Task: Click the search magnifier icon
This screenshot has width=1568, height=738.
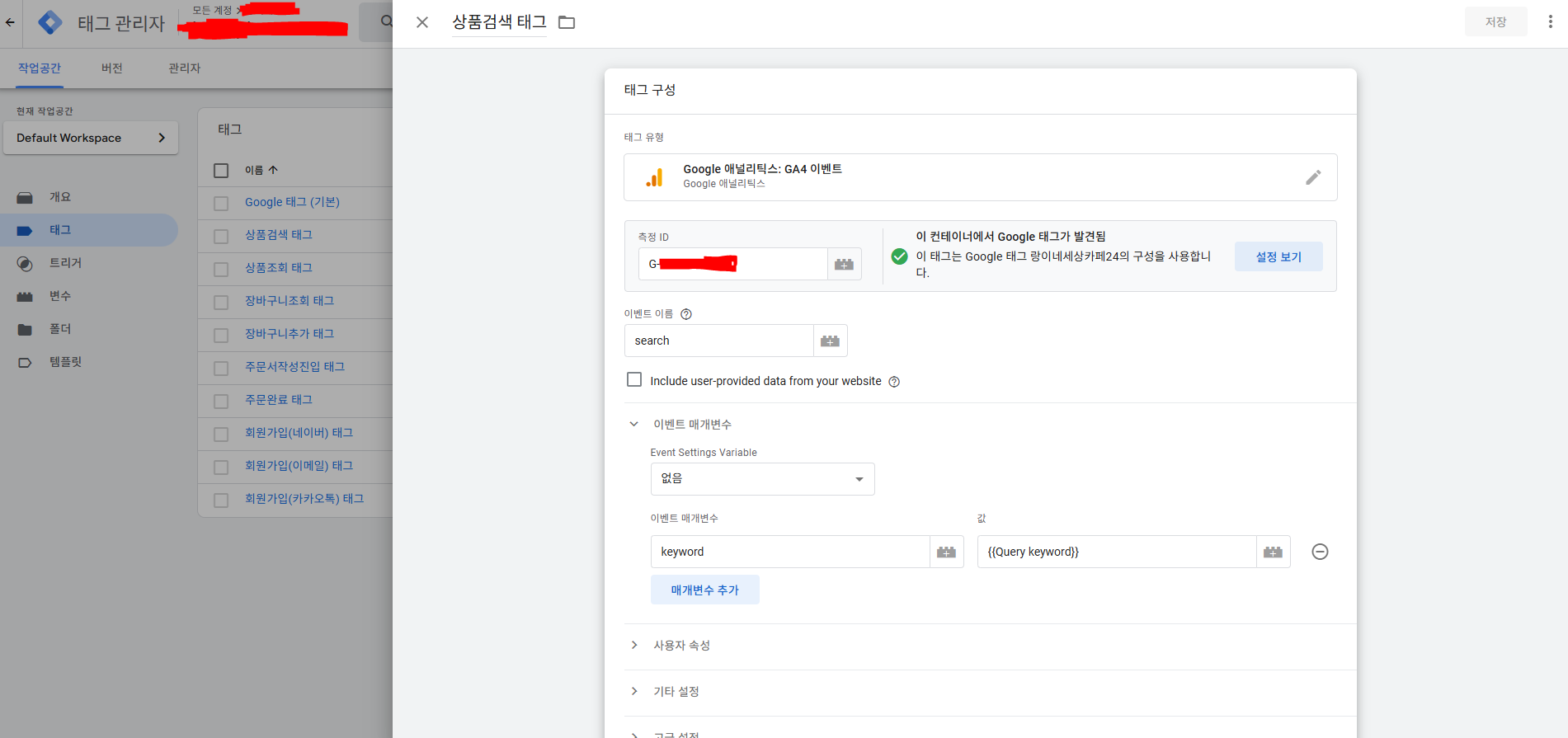Action: [385, 21]
